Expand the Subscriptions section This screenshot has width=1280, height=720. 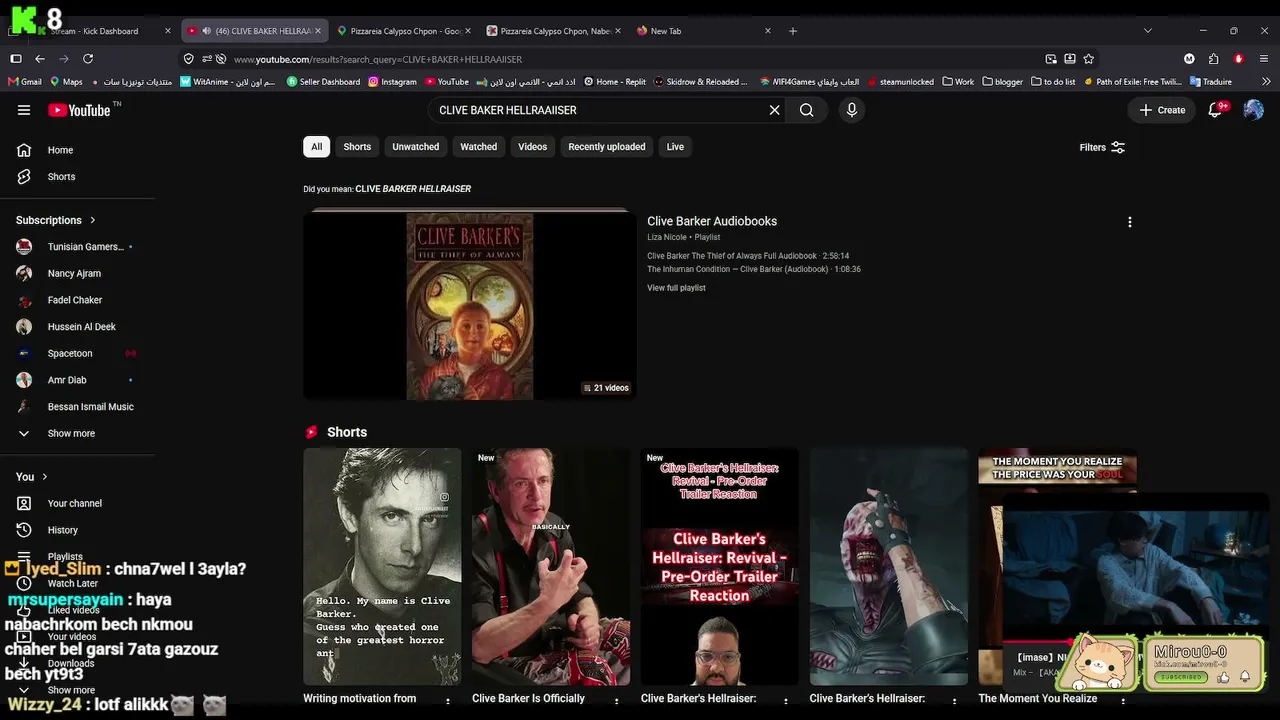tap(56, 220)
